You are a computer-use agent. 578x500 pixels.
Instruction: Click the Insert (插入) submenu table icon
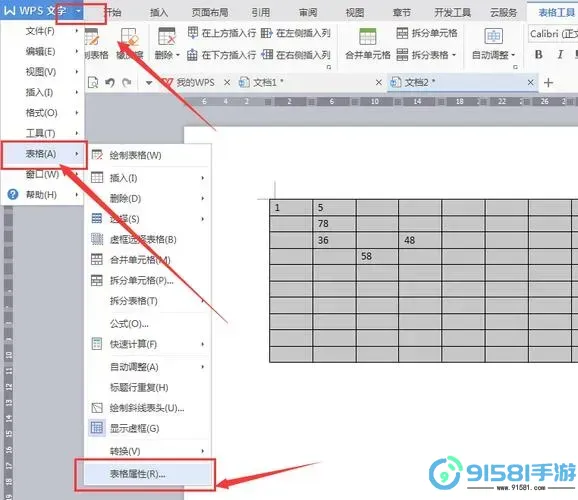pyautogui.click(x=97, y=178)
